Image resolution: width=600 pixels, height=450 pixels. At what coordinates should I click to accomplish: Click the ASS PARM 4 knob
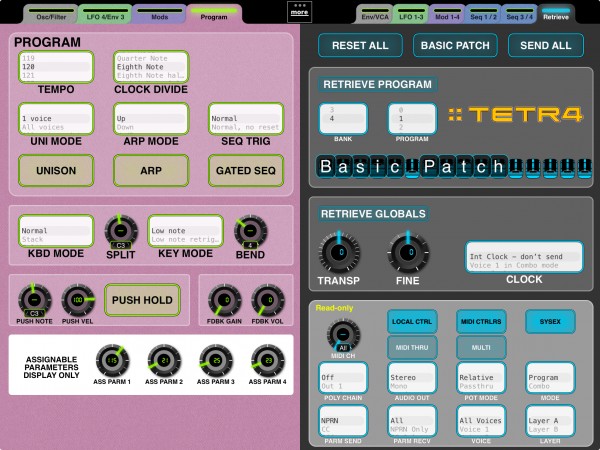coord(267,360)
